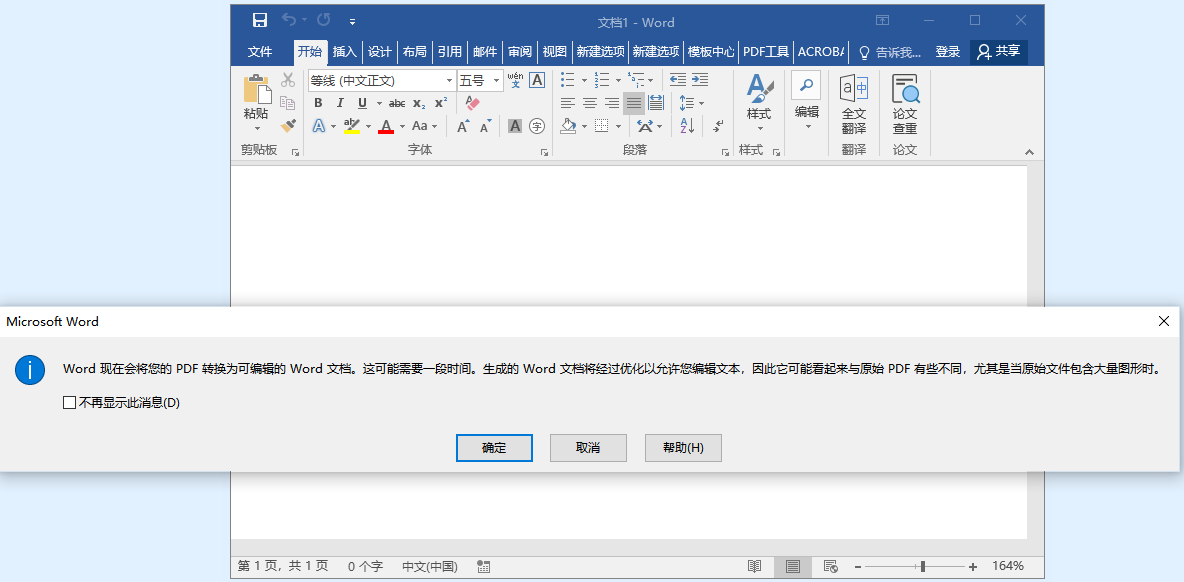Switch to the 布局 tab
The image size is (1184, 582).
(415, 51)
